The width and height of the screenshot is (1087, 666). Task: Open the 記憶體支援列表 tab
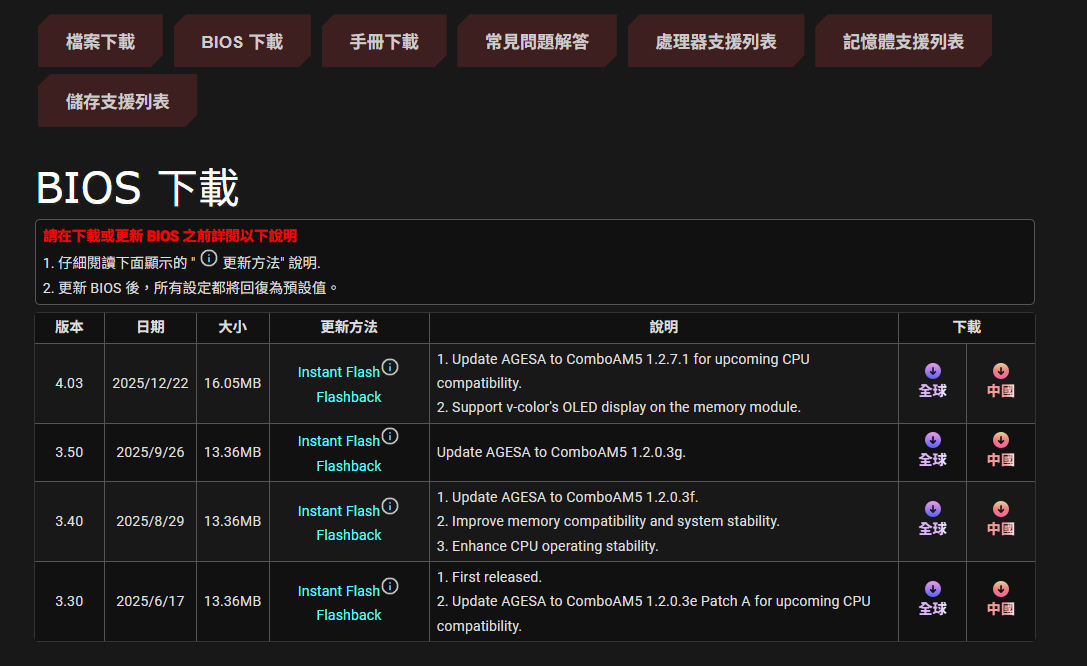(x=903, y=42)
